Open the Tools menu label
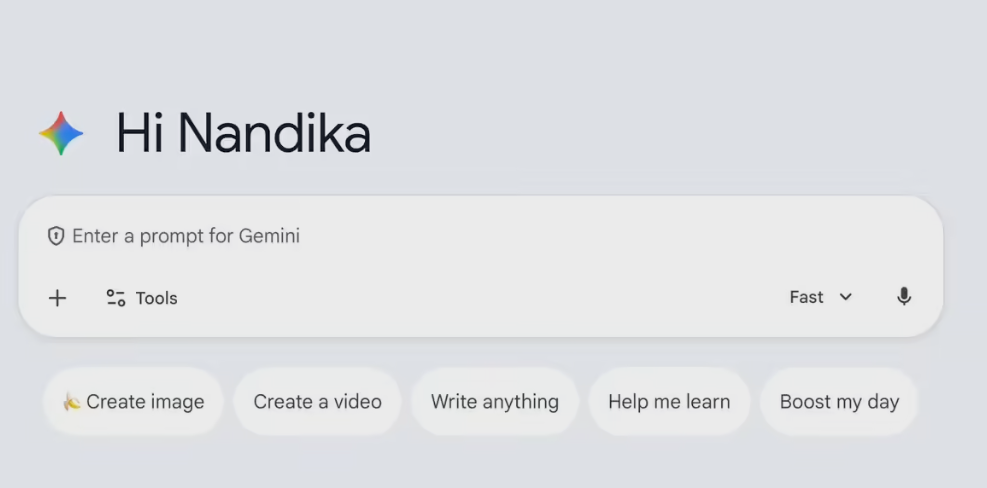 coord(156,298)
